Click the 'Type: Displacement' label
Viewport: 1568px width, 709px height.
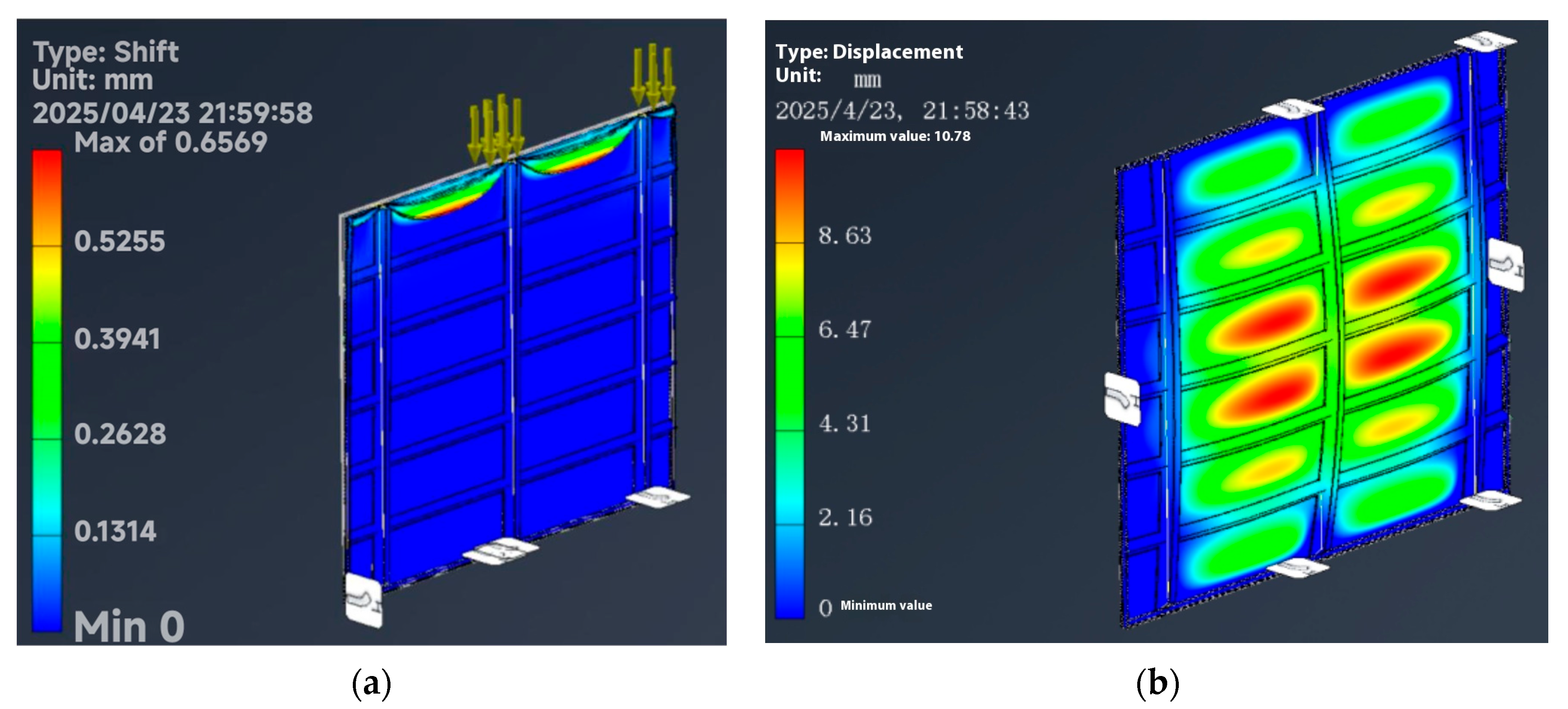[x=869, y=52]
